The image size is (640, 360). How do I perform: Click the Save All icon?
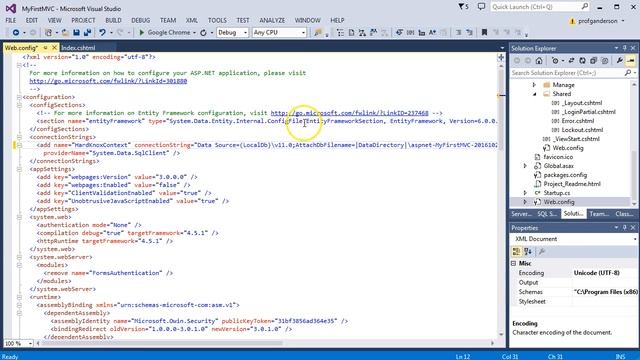87,32
